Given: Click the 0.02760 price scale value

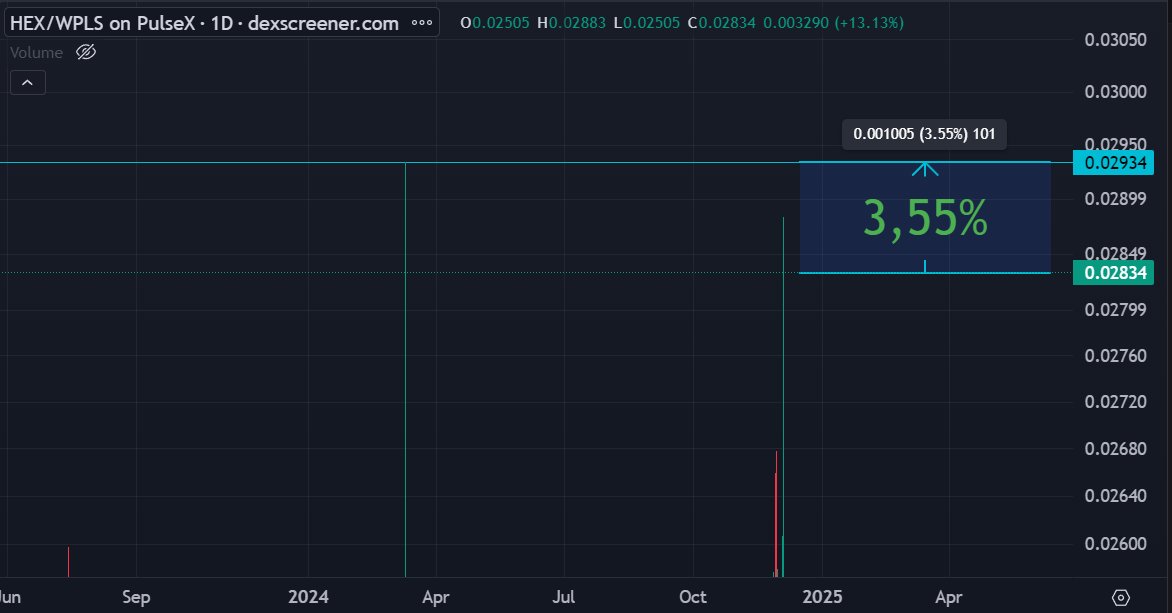Looking at the screenshot, I should click(x=1115, y=355).
